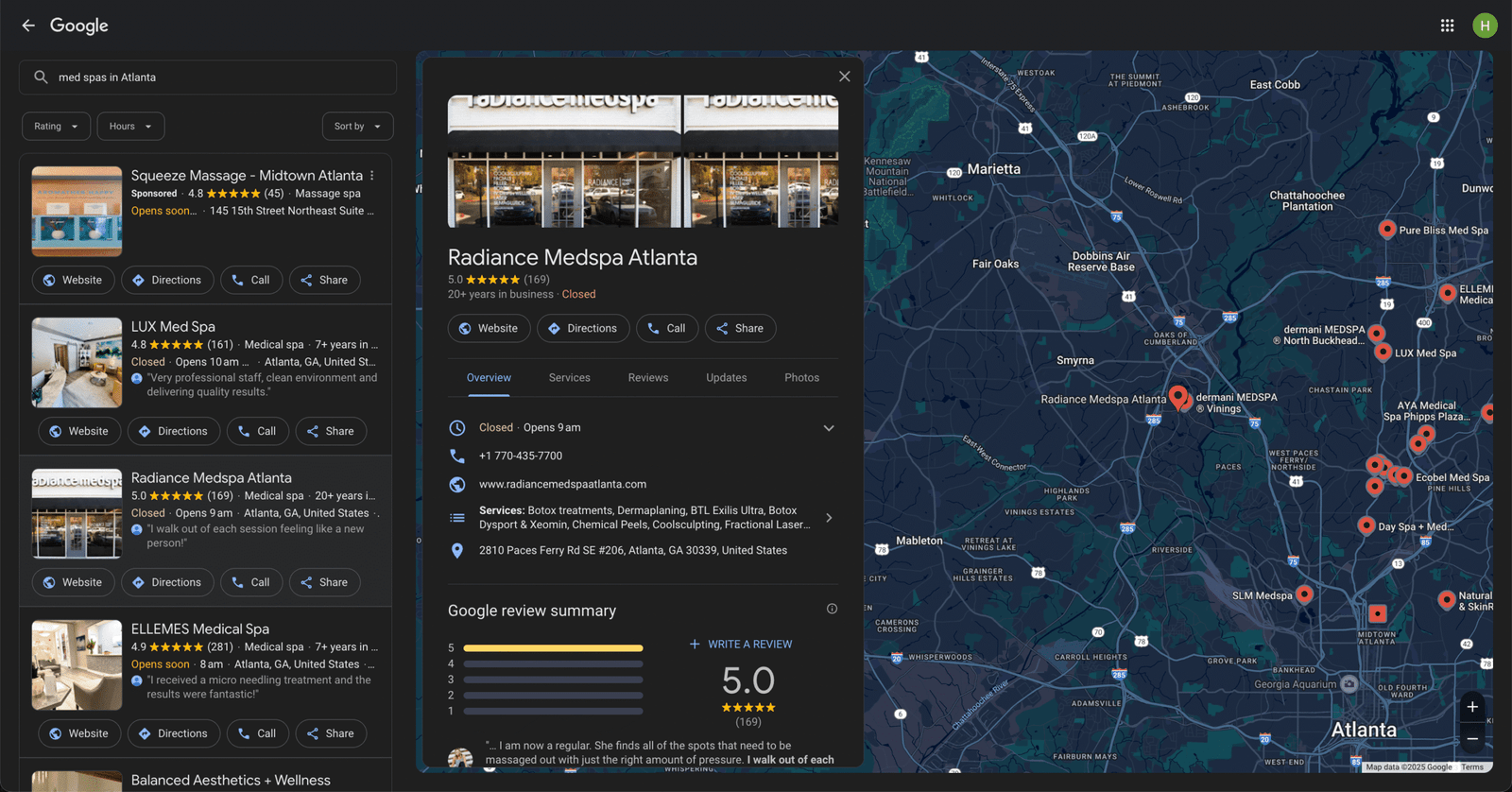
Task: Share the Radiance Medspa Atlanta listing card
Action: coord(324,582)
